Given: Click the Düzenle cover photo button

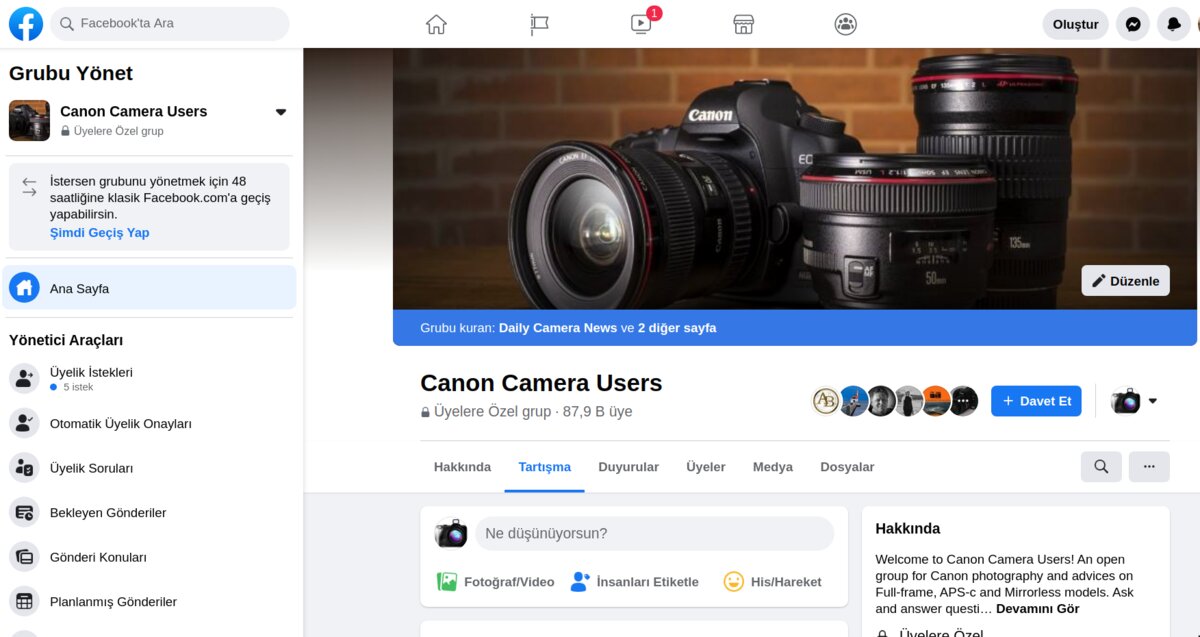Looking at the screenshot, I should point(1125,281).
